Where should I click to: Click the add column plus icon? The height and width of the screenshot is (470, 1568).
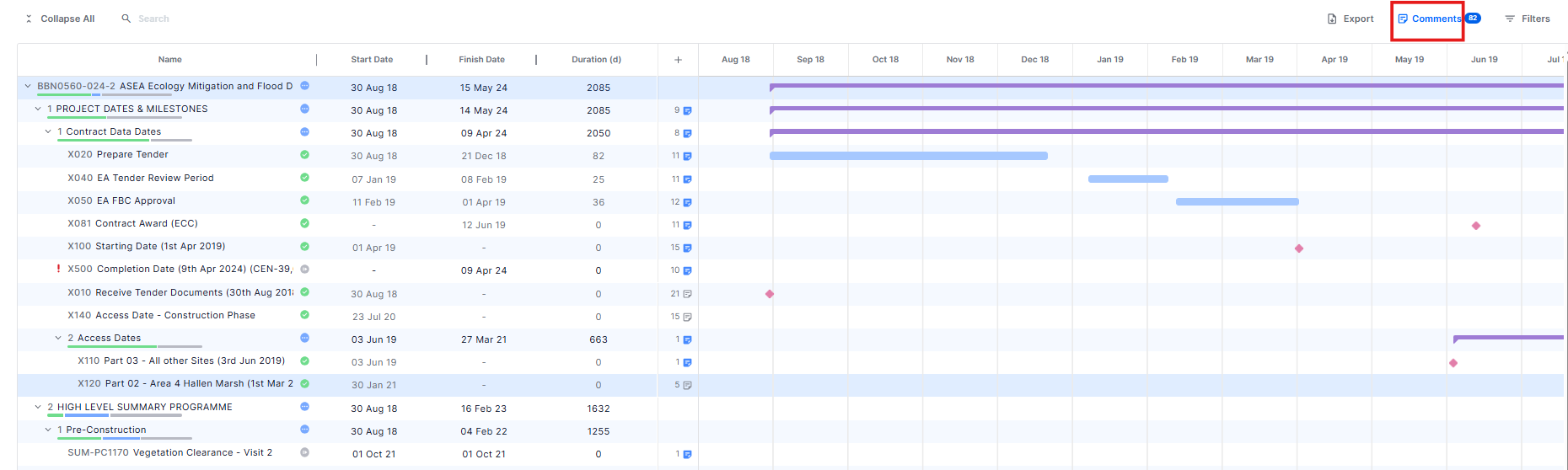[678, 60]
